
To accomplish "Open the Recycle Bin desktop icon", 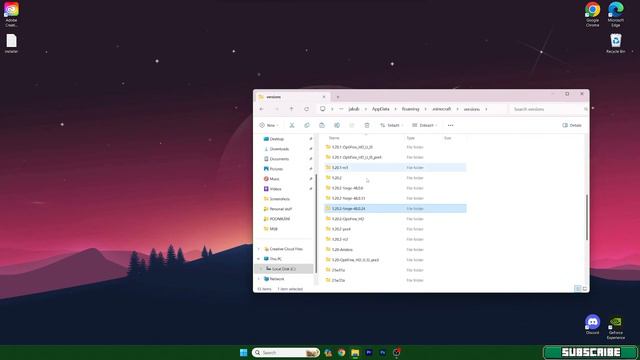I will (616, 43).
